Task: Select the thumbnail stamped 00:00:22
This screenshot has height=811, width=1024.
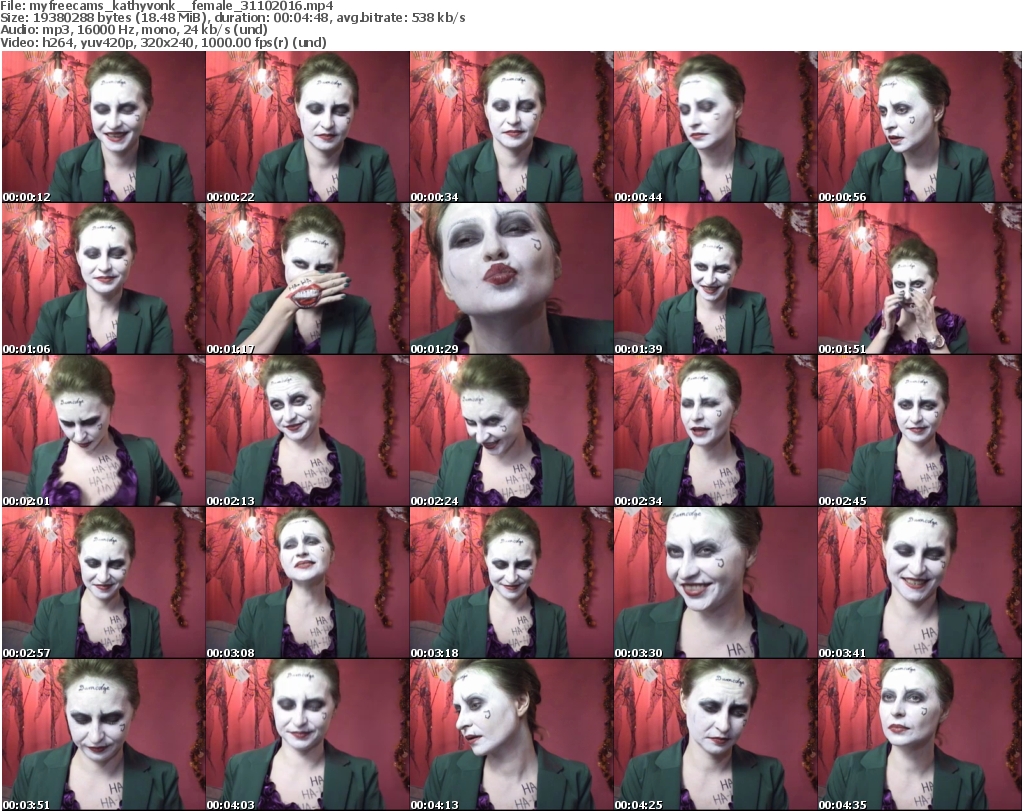Action: pos(308,127)
